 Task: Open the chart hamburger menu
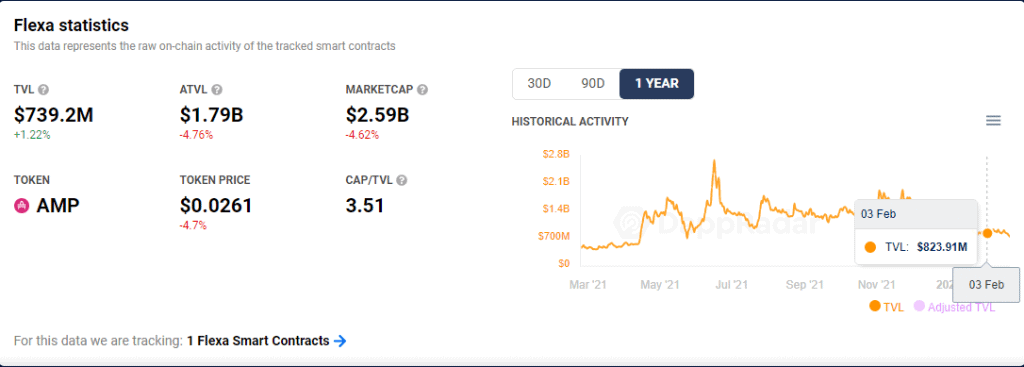(993, 121)
